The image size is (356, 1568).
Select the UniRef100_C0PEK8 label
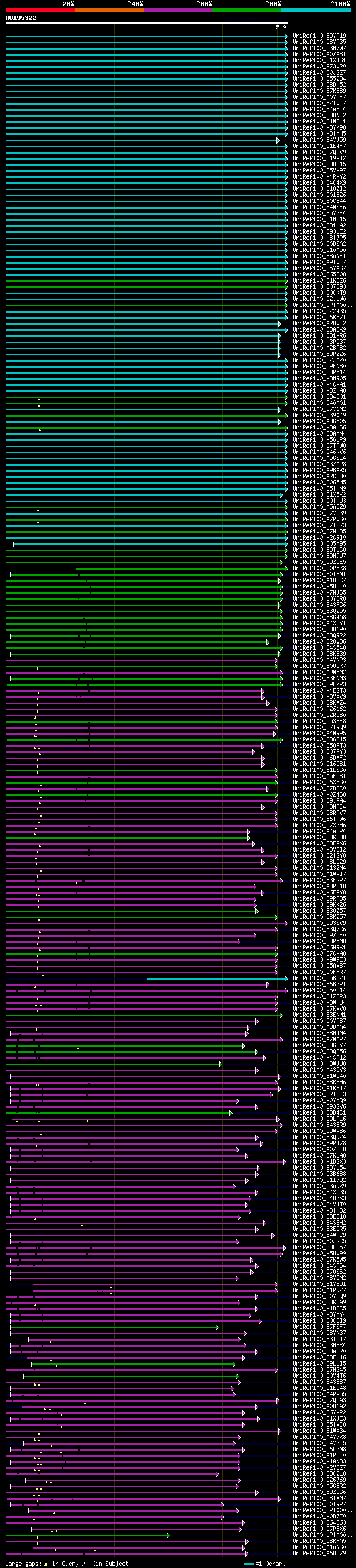pyautogui.click(x=319, y=568)
